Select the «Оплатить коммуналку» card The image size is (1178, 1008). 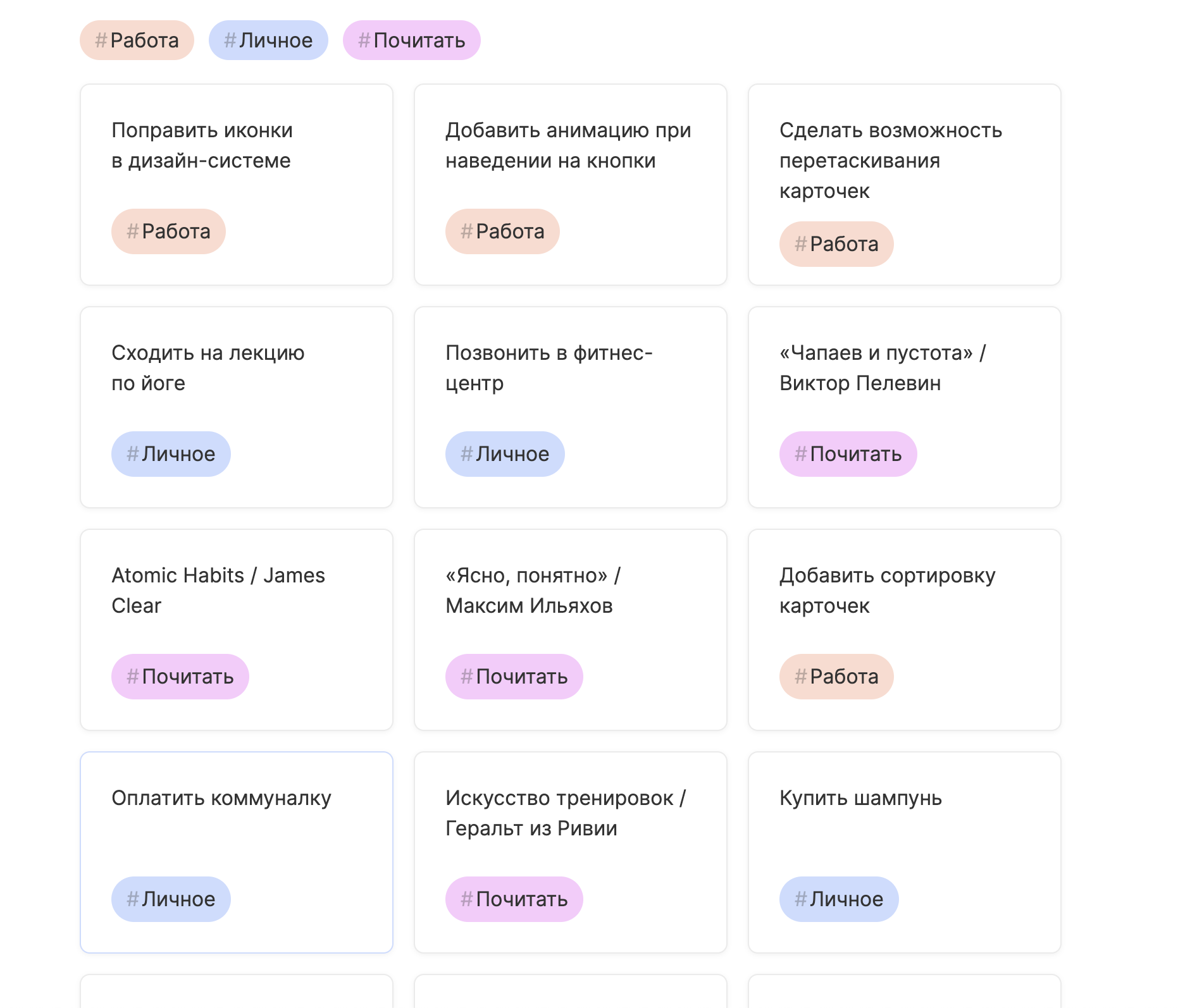[221, 798]
